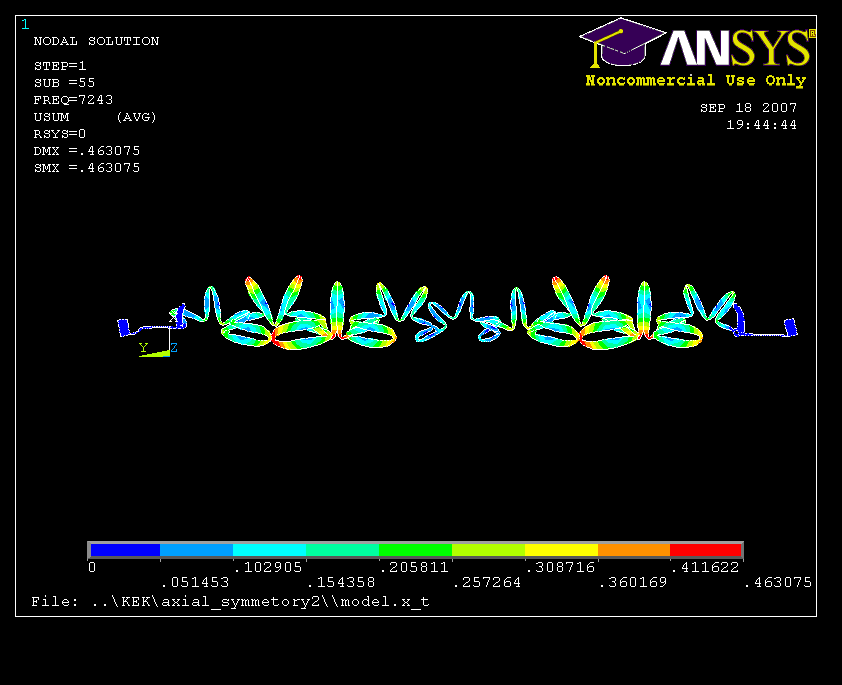
Task: Click the SUB =55 label
Action: [x=64, y=83]
